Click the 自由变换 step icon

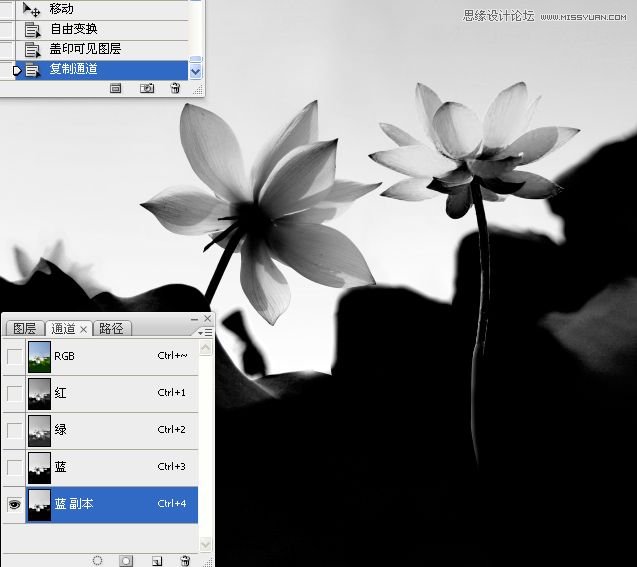(x=32, y=30)
